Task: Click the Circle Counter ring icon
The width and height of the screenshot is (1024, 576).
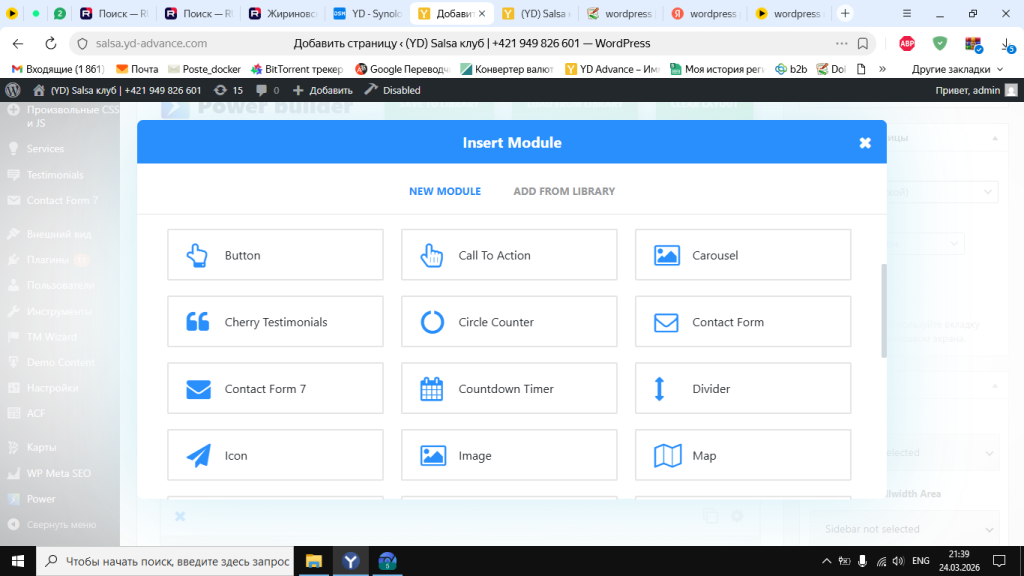Action: (x=431, y=322)
